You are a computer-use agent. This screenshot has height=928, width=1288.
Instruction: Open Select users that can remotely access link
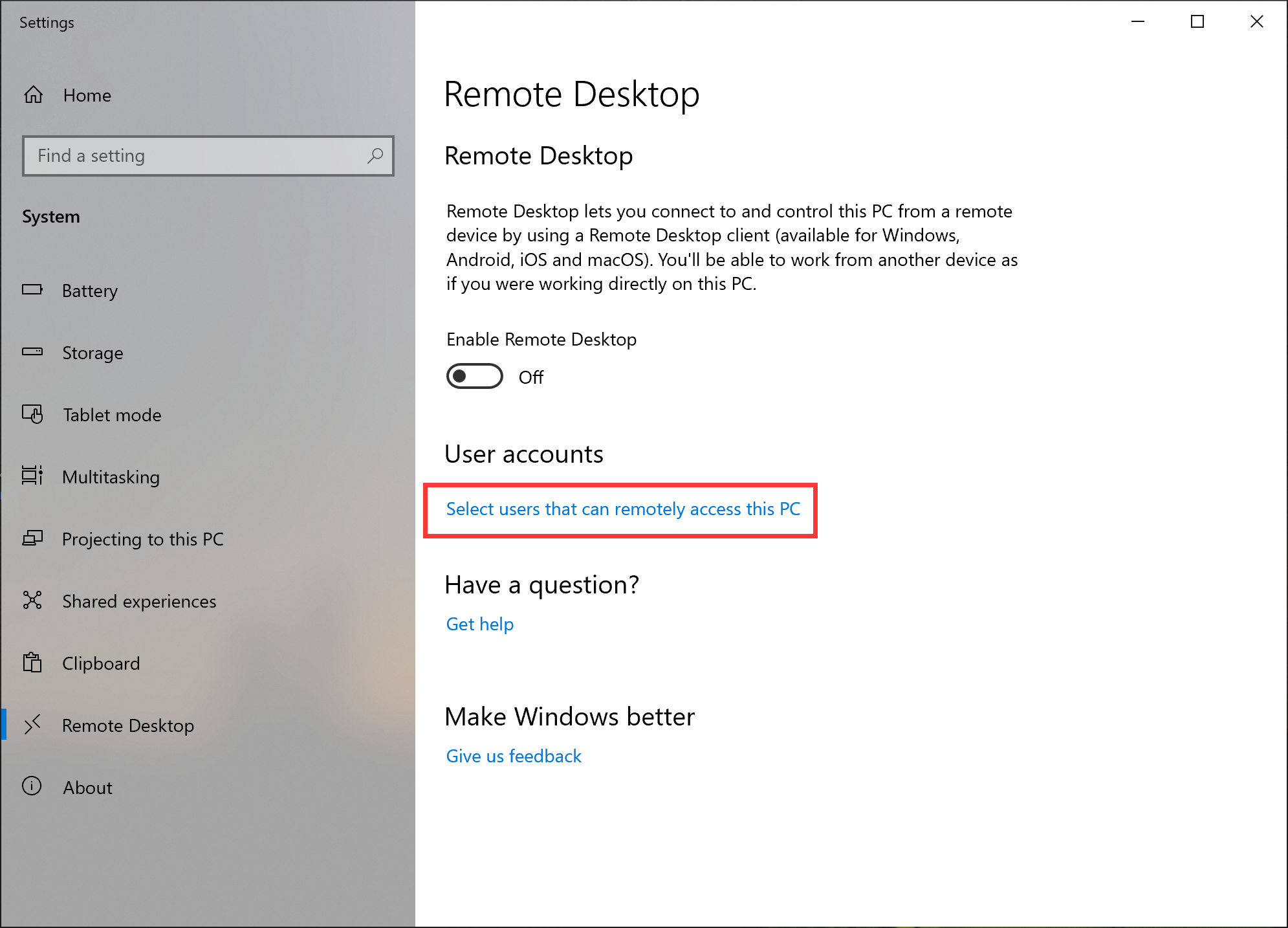(x=623, y=509)
